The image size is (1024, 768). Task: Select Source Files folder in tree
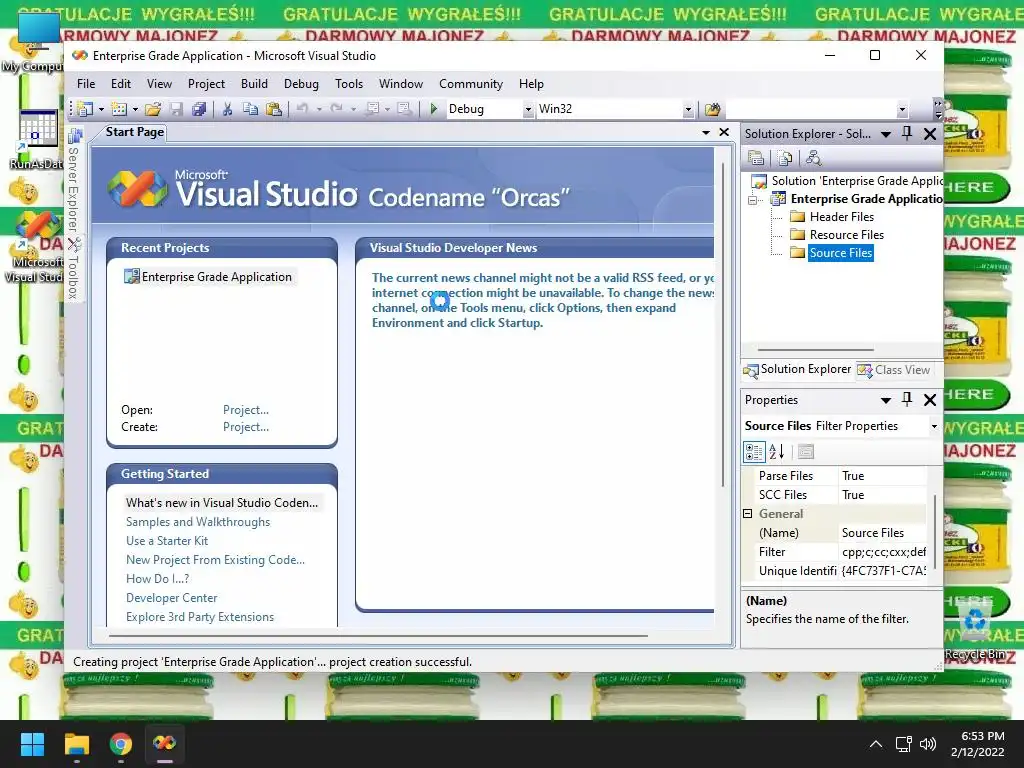[x=840, y=253]
